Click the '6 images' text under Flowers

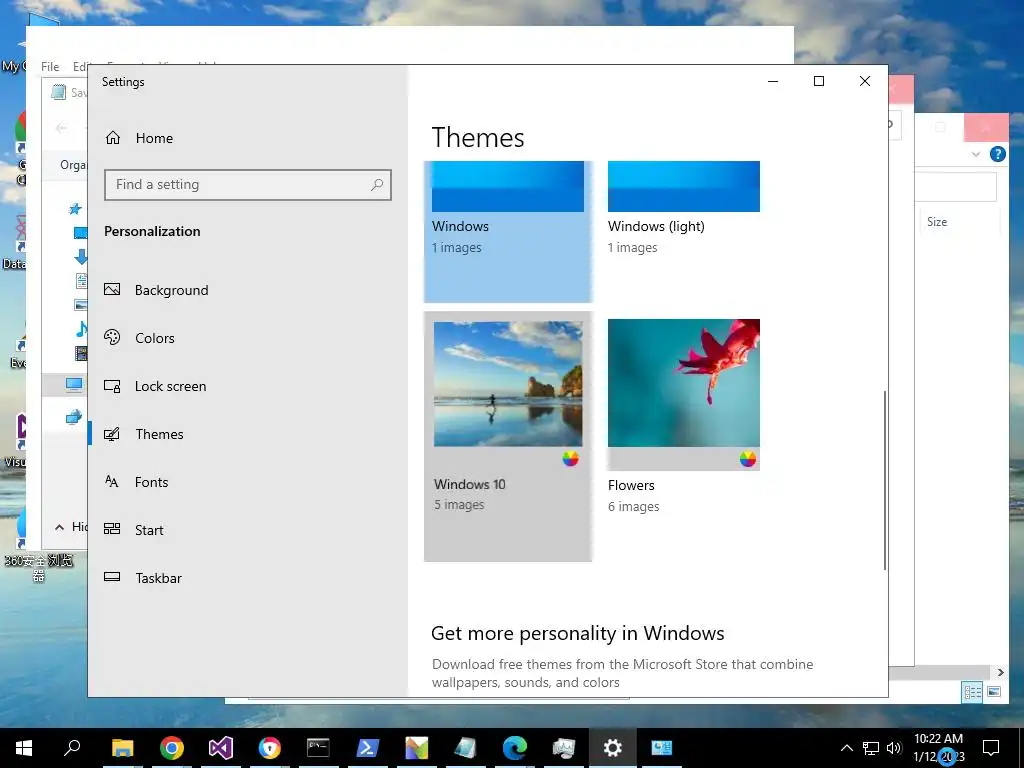pyautogui.click(x=633, y=507)
